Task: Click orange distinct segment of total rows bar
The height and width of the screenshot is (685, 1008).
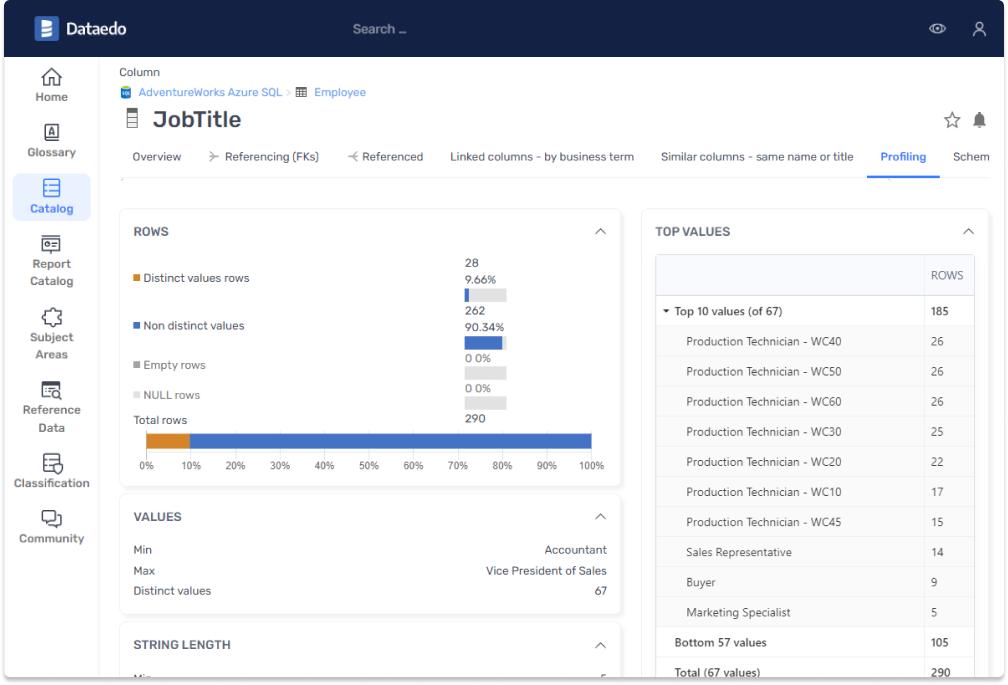Action: click(x=168, y=441)
